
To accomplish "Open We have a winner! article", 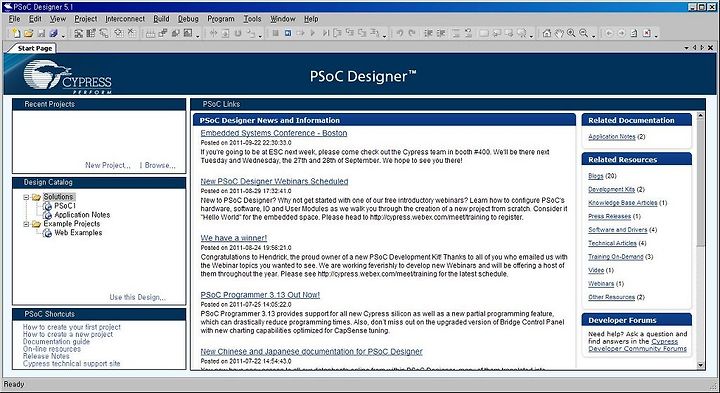I will pyautogui.click(x=234, y=238).
